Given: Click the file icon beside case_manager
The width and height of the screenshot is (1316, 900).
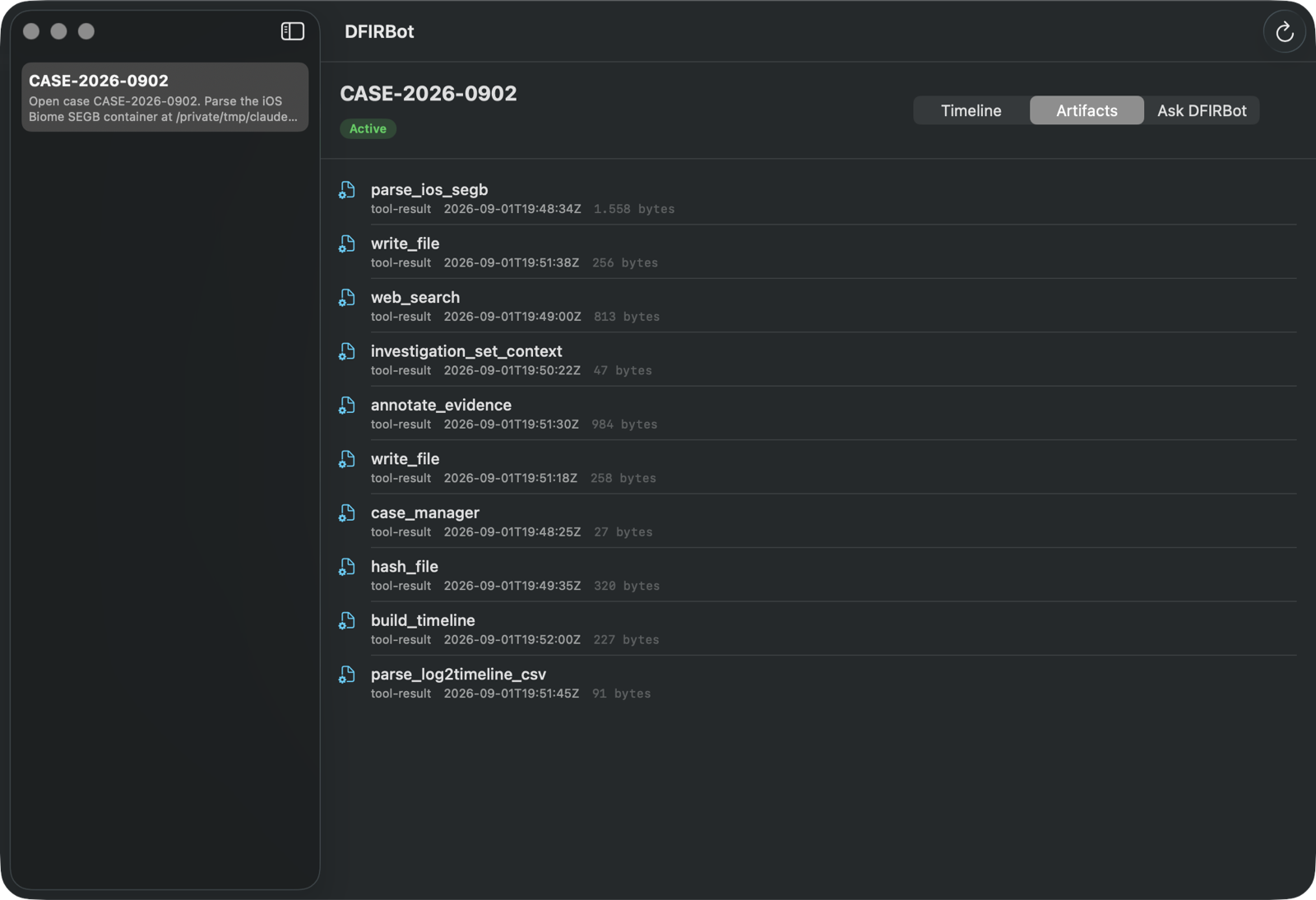Looking at the screenshot, I should click(x=347, y=513).
